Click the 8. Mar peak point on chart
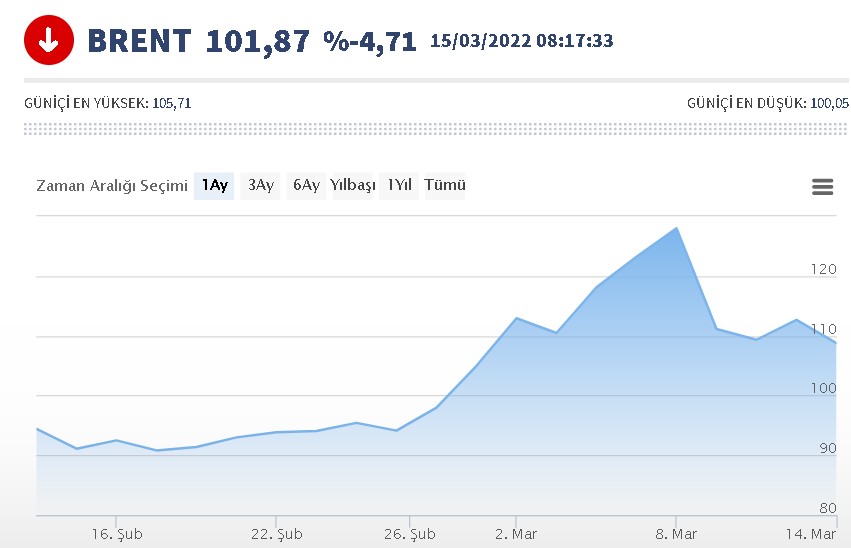This screenshot has height=548, width=851. click(x=676, y=228)
